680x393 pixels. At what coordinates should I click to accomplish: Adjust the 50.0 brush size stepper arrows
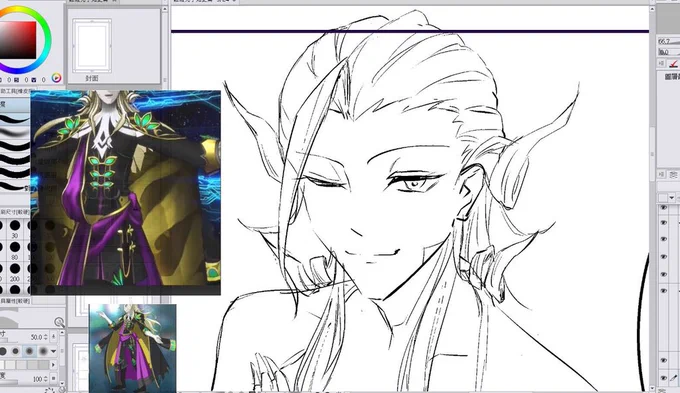point(46,337)
